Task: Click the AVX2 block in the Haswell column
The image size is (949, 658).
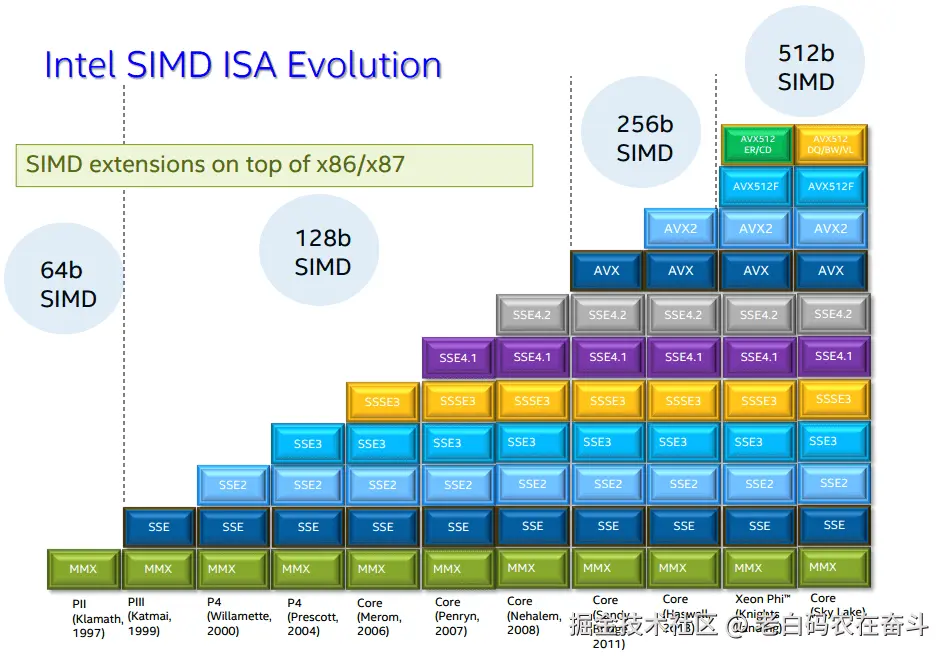Action: [682, 228]
